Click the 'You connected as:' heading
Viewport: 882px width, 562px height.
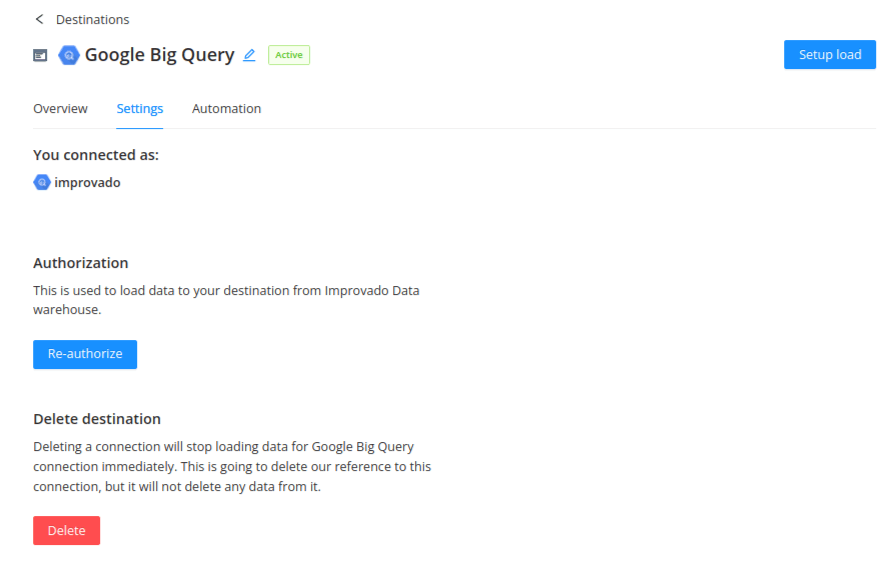coord(96,155)
